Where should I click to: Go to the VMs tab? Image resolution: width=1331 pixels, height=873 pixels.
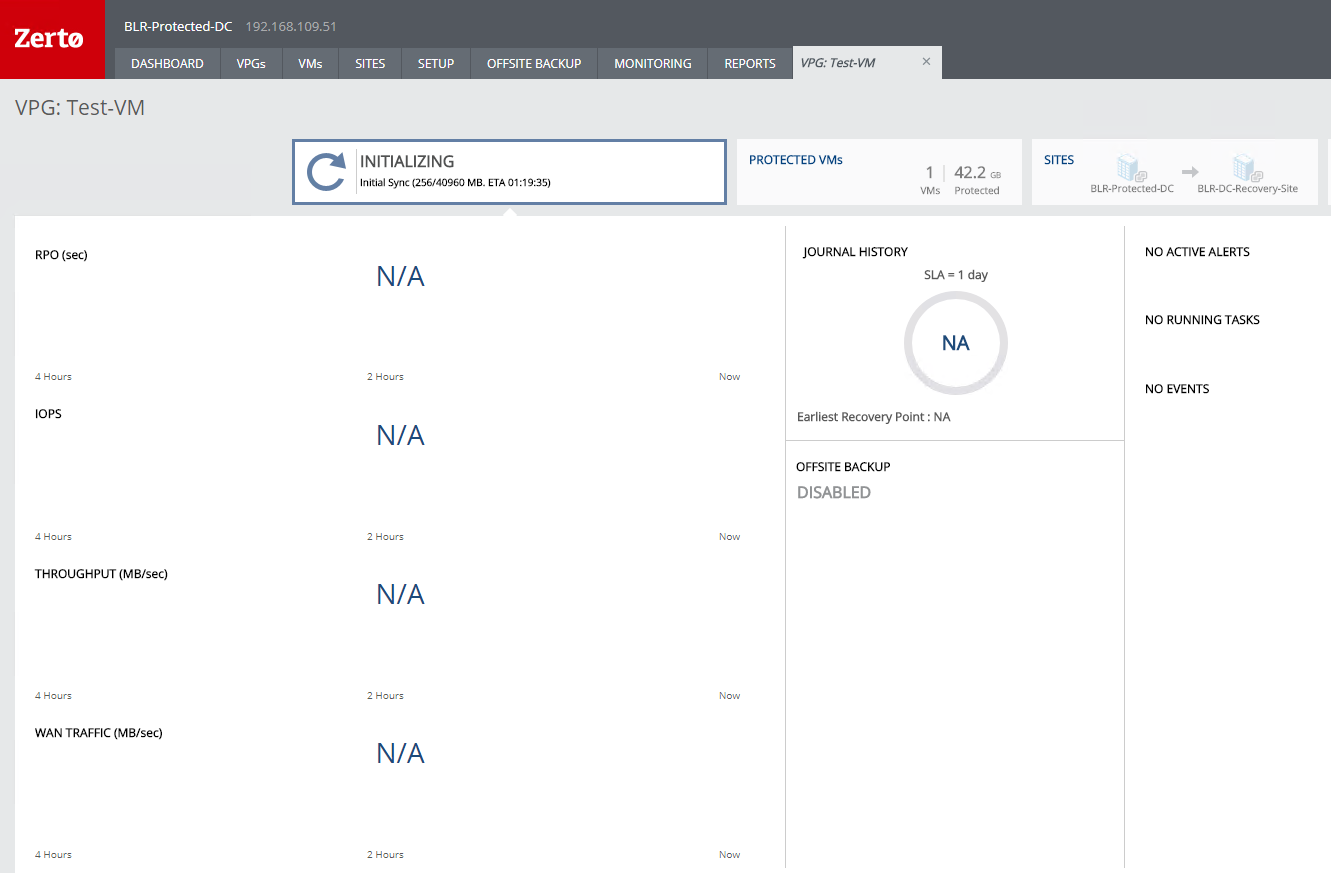point(310,63)
